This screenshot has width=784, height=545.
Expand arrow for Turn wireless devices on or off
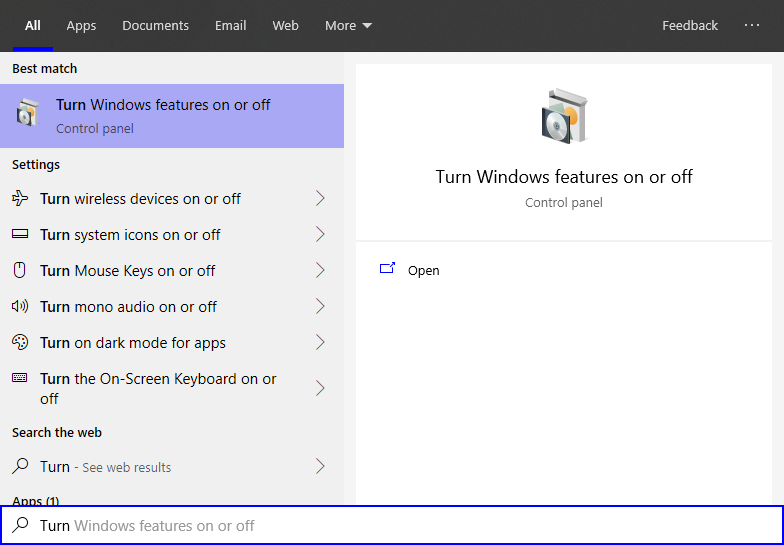click(x=320, y=198)
